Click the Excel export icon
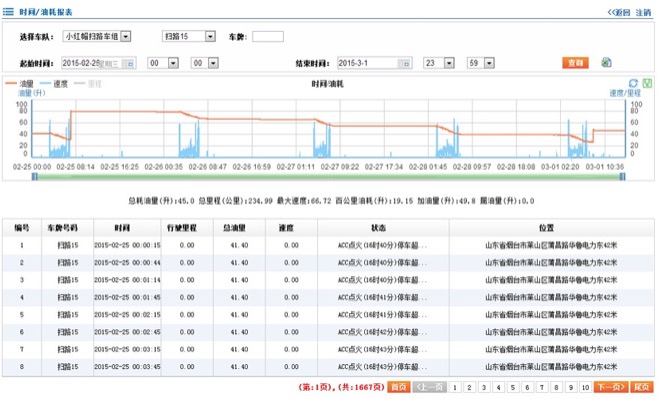The width and height of the screenshot is (658, 399). click(606, 63)
